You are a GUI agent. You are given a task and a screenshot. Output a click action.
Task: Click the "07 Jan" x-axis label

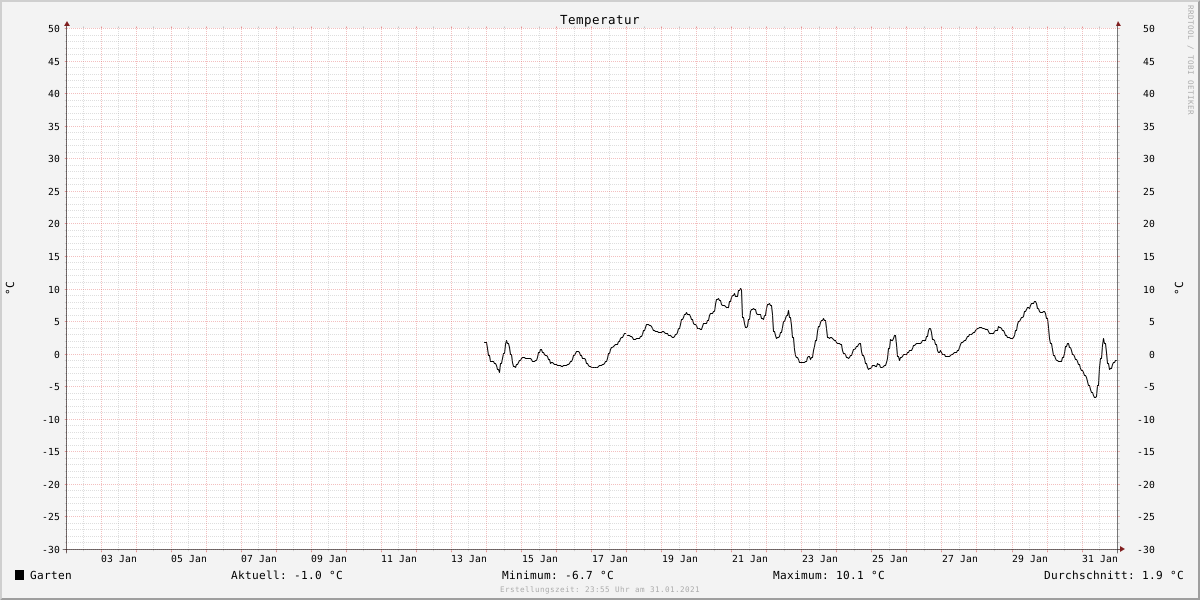[x=259, y=559]
